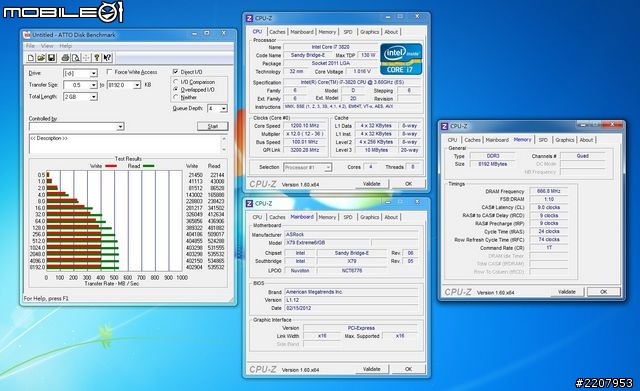Uncheck the Direct I/O checkbox
640x391 pixels.
pos(176,72)
